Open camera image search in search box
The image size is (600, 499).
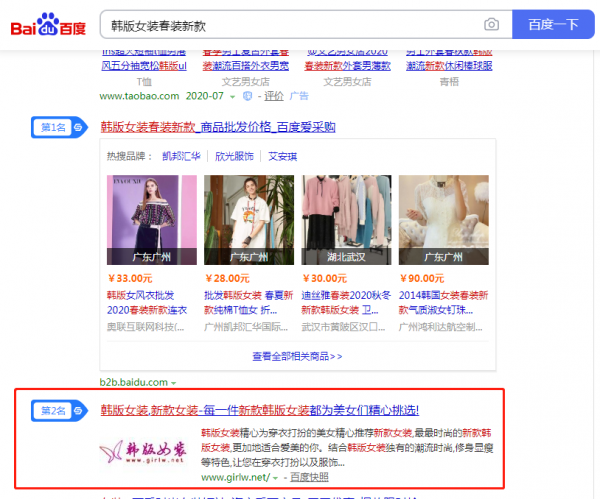(491, 24)
